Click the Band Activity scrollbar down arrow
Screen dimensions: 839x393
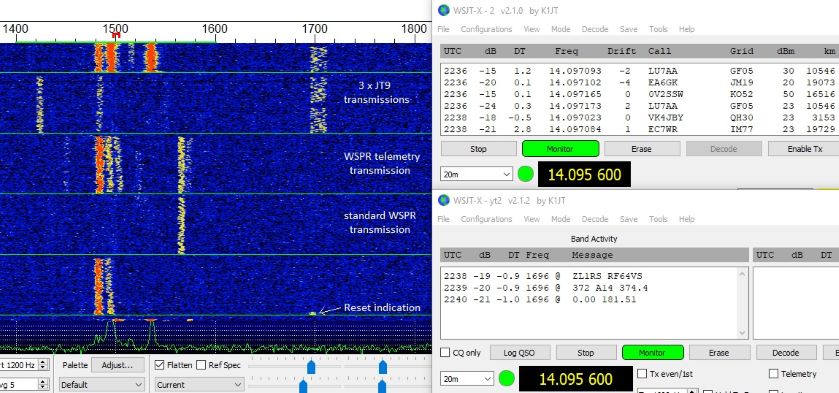(x=743, y=334)
